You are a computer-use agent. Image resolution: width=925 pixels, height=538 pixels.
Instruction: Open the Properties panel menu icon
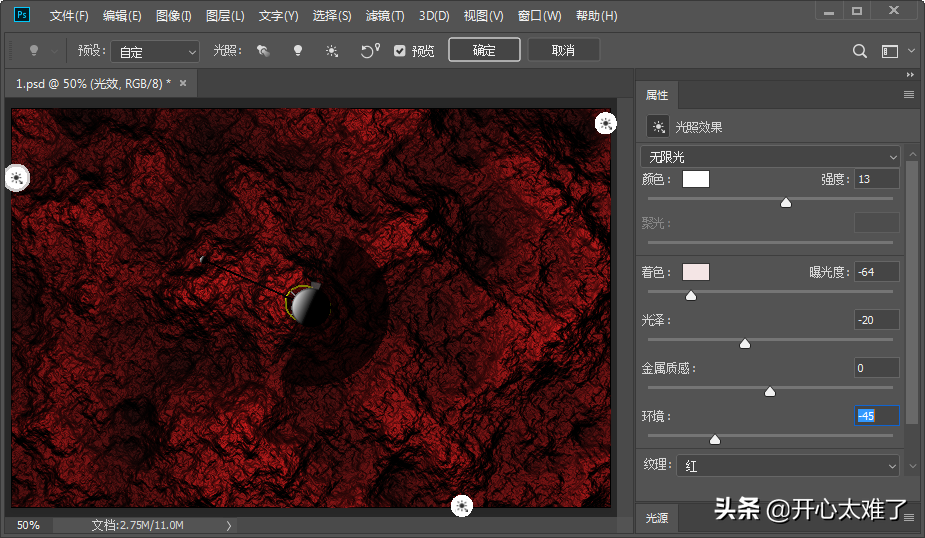click(909, 95)
